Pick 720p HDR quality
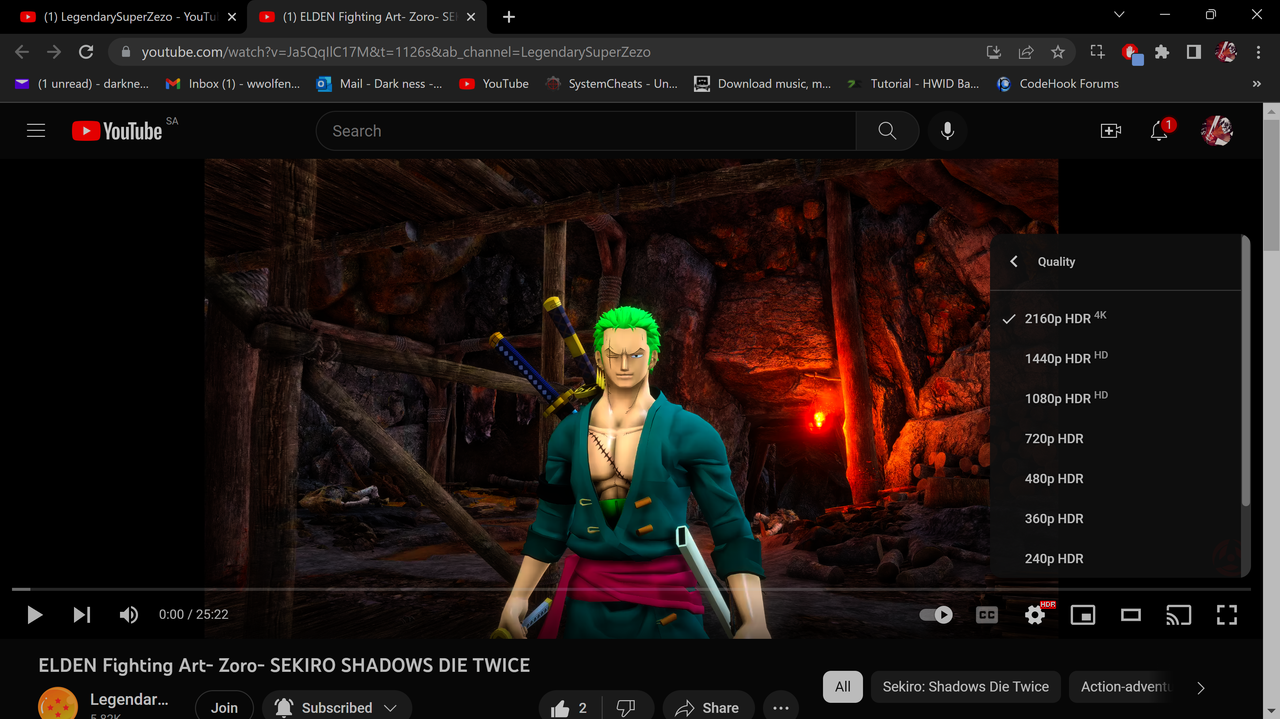This screenshot has height=719, width=1280. click(1115, 439)
